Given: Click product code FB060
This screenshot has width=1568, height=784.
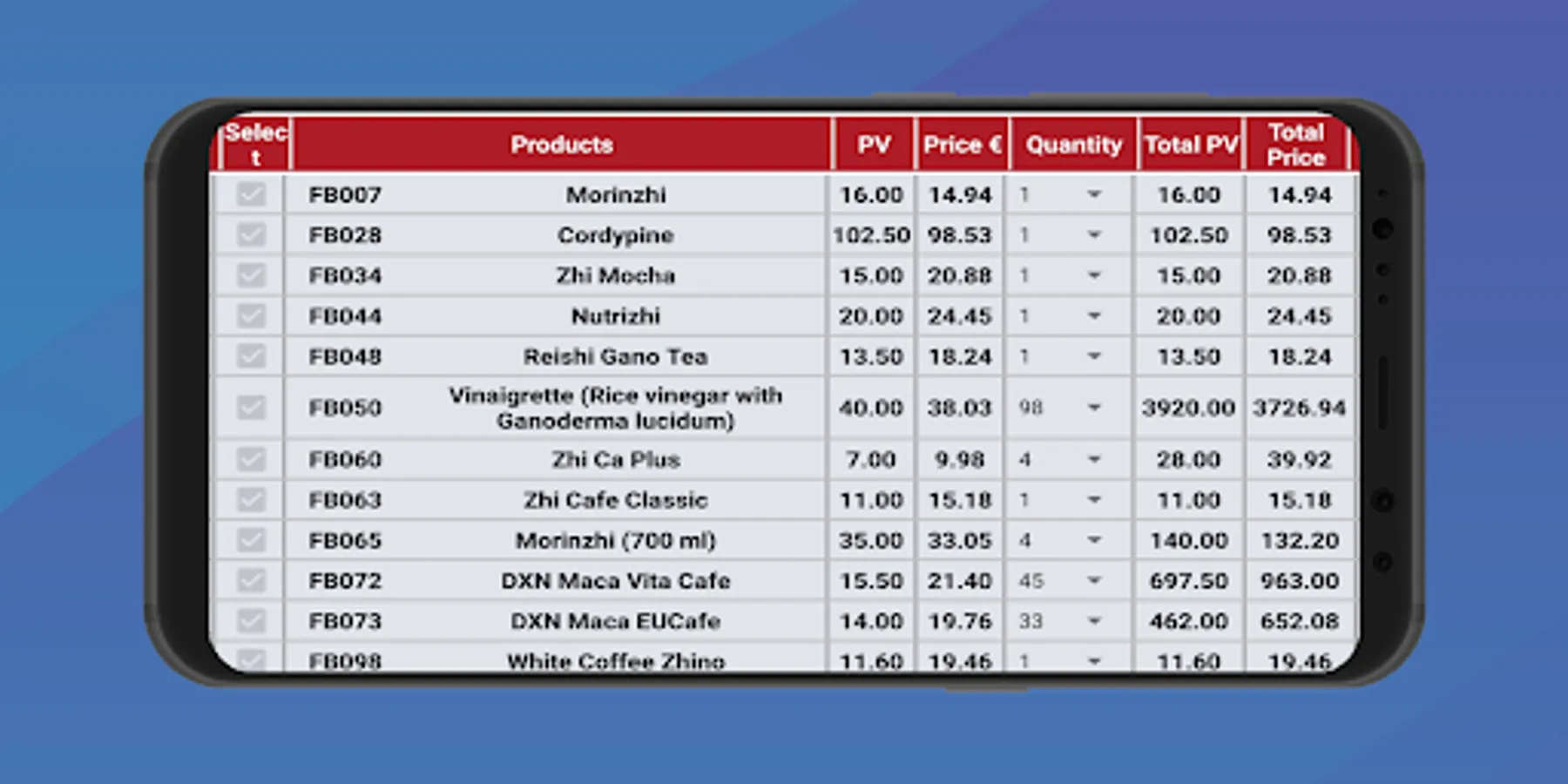Looking at the screenshot, I should coord(345,459).
